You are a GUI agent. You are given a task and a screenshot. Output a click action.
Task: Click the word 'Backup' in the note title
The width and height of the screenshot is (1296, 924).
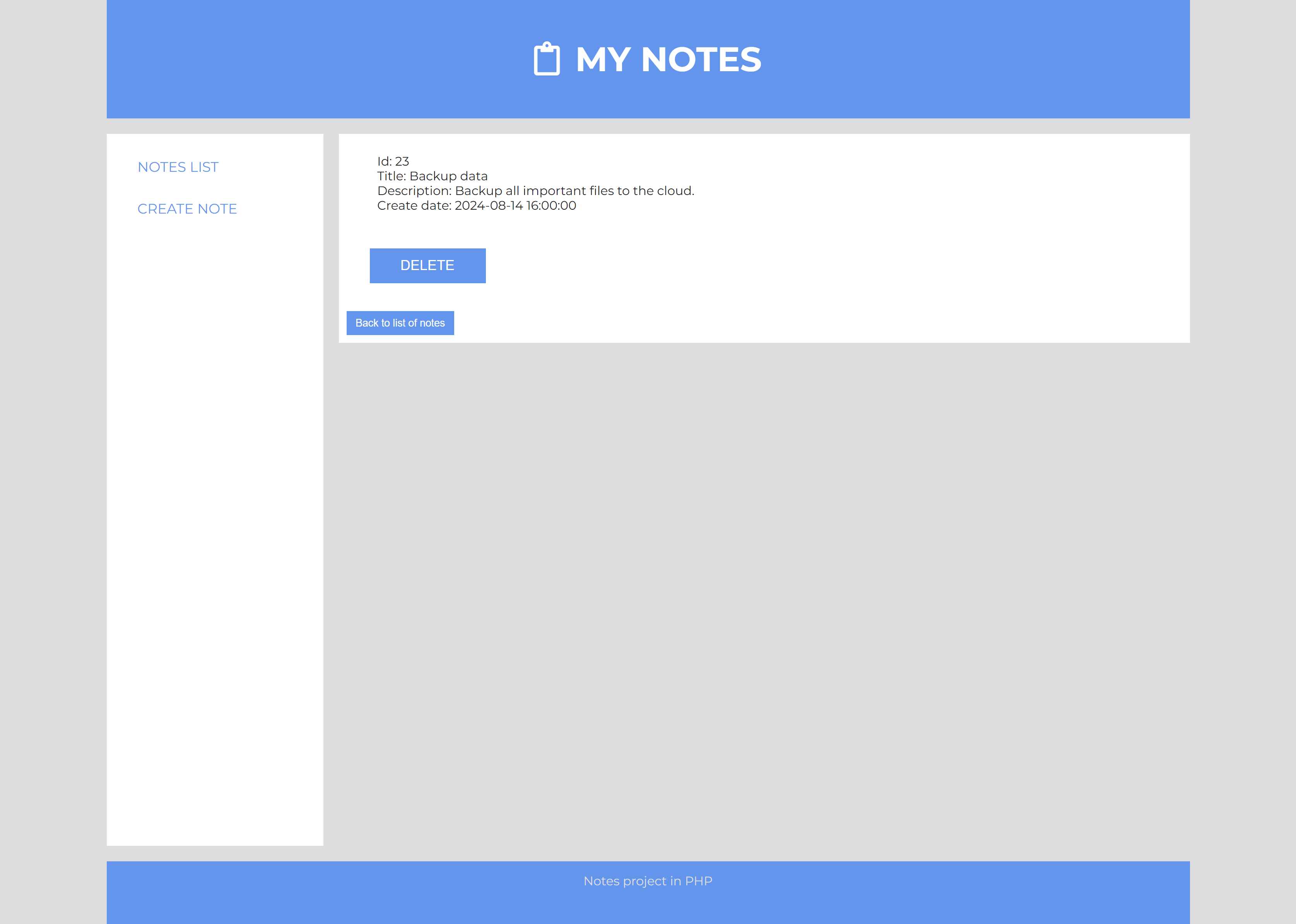(433, 176)
